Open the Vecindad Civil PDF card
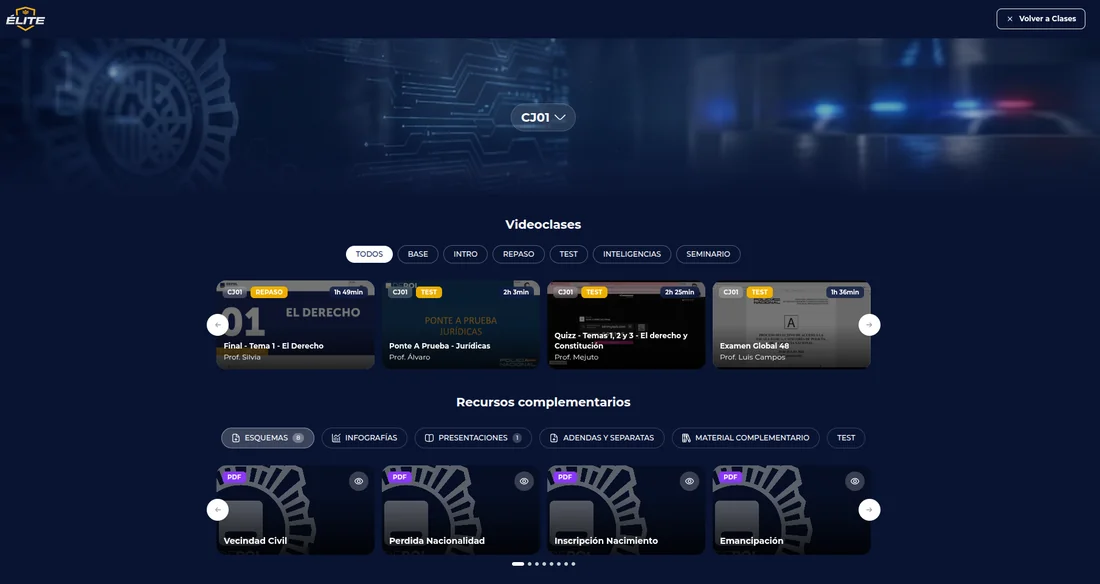 [295, 510]
